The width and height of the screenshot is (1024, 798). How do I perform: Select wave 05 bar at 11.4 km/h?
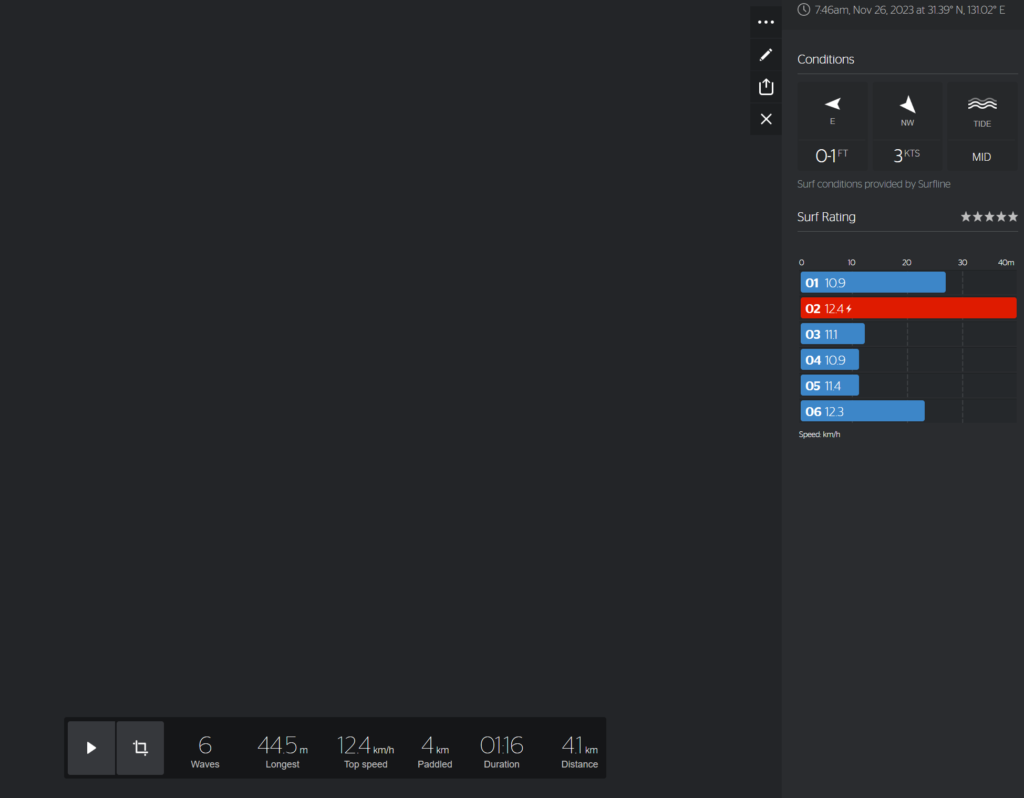(x=829, y=386)
